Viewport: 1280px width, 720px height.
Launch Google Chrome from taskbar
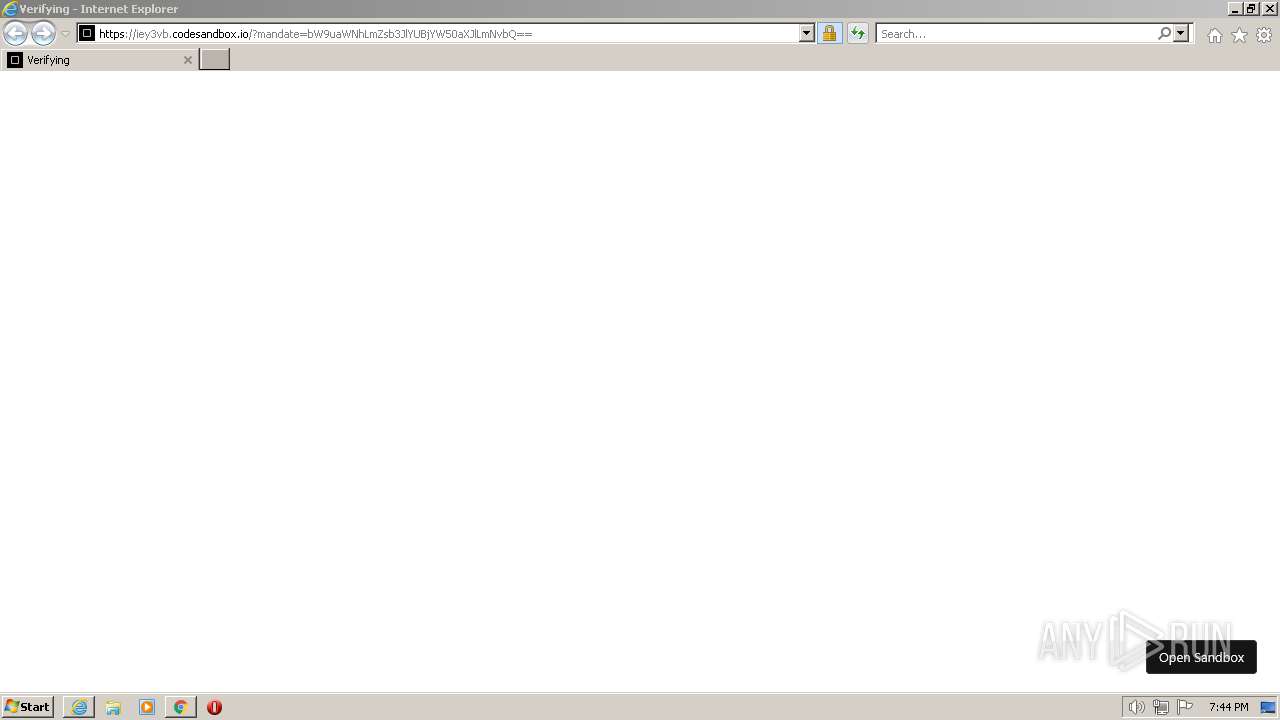coord(180,707)
